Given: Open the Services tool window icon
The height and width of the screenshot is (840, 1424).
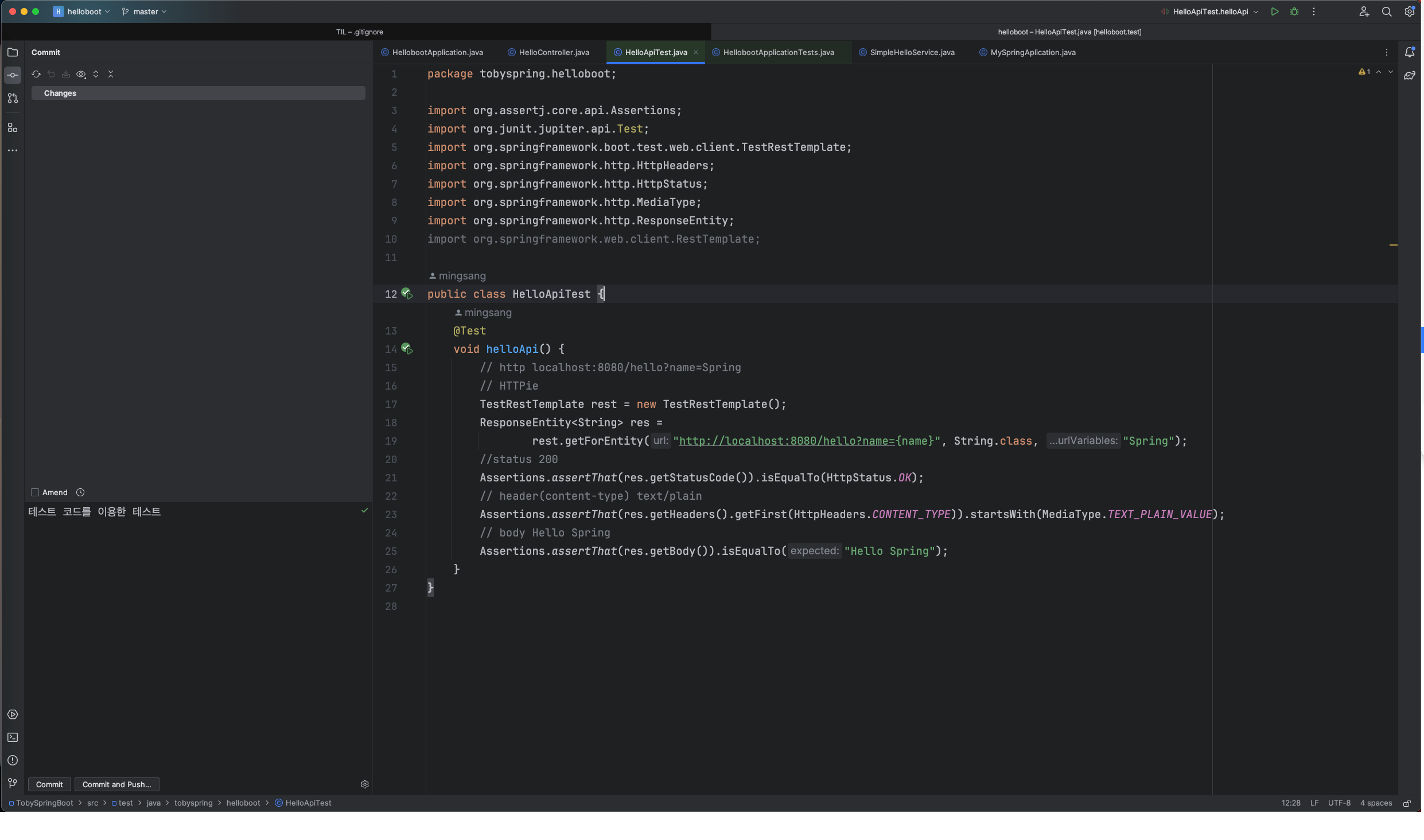Looking at the screenshot, I should coord(13,714).
